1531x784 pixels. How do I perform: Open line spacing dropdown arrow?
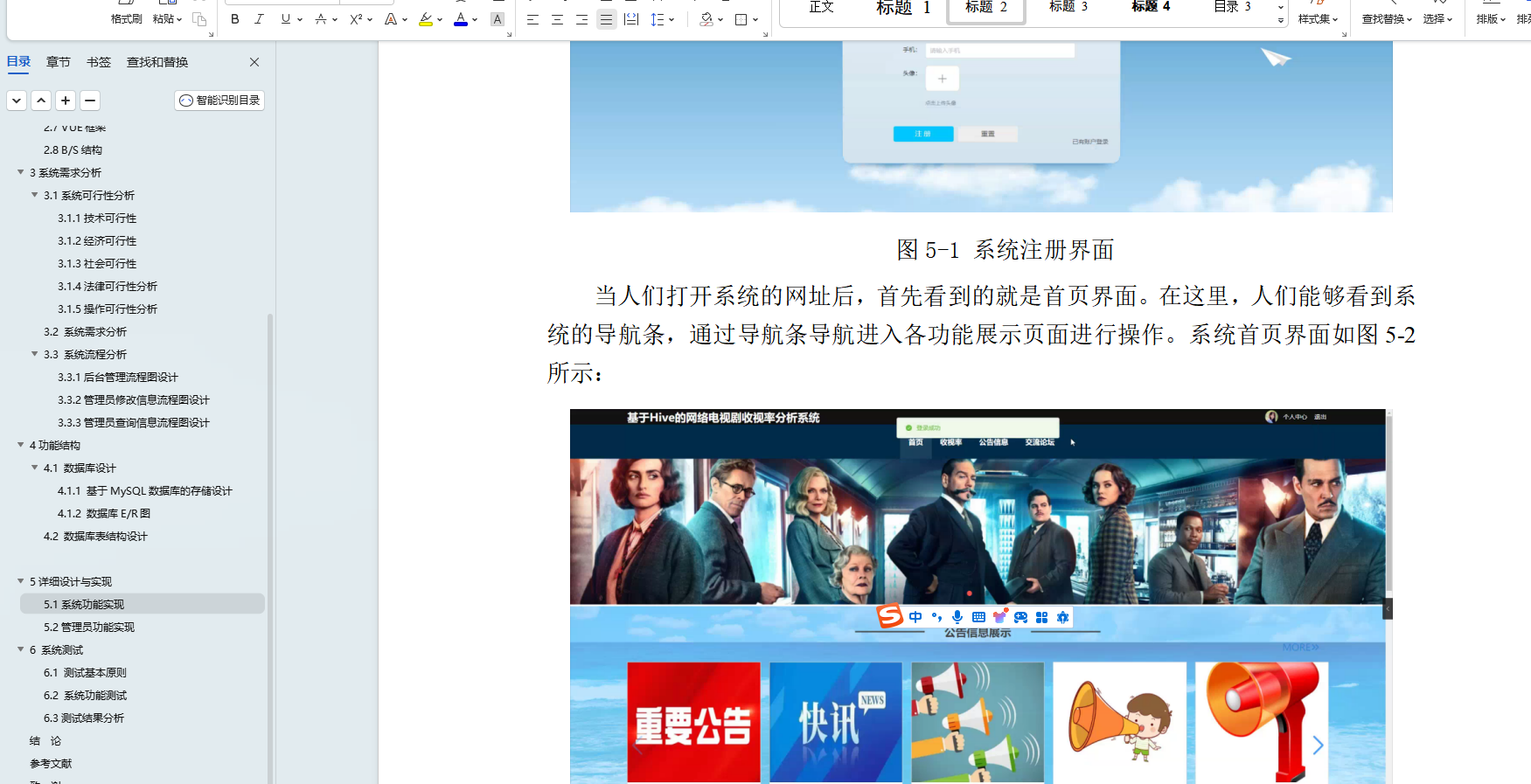[672, 19]
